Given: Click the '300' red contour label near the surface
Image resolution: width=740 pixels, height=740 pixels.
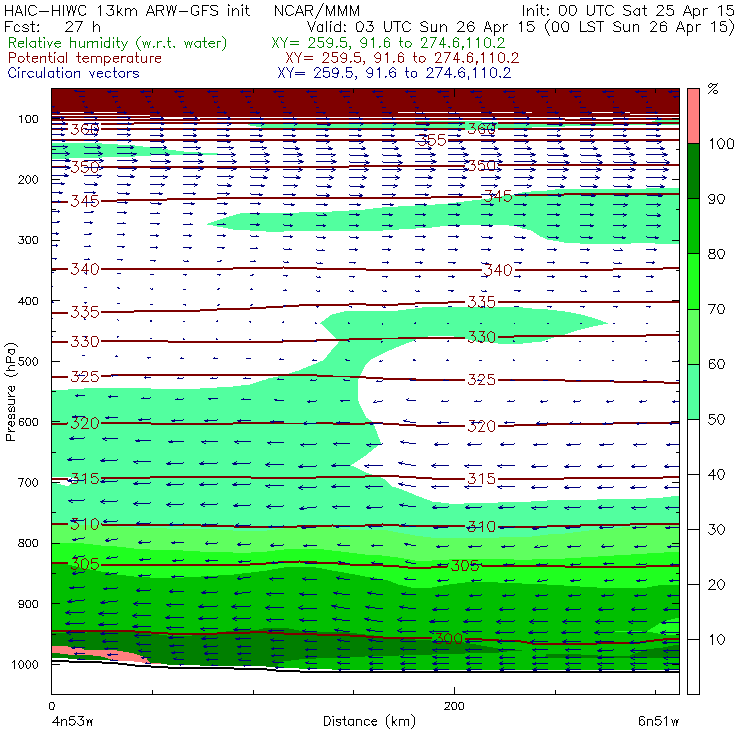Looking at the screenshot, I should pos(448,639).
